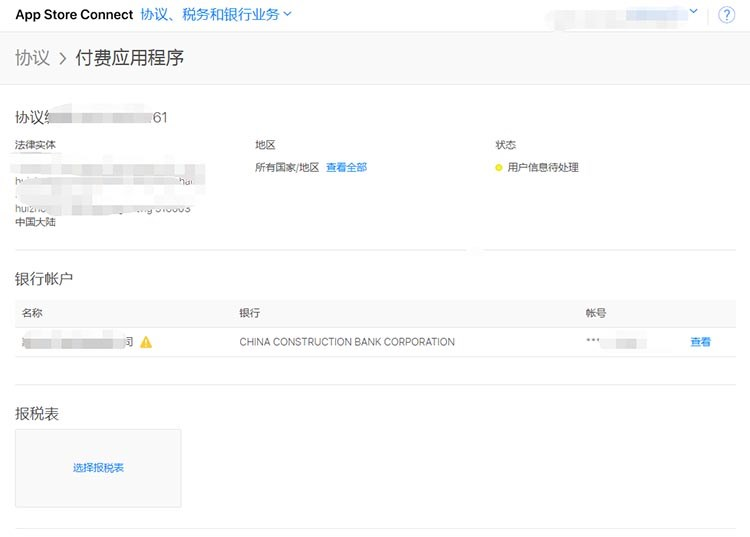Click the yellow status dot next to 用户信息待处理

tap(498, 168)
